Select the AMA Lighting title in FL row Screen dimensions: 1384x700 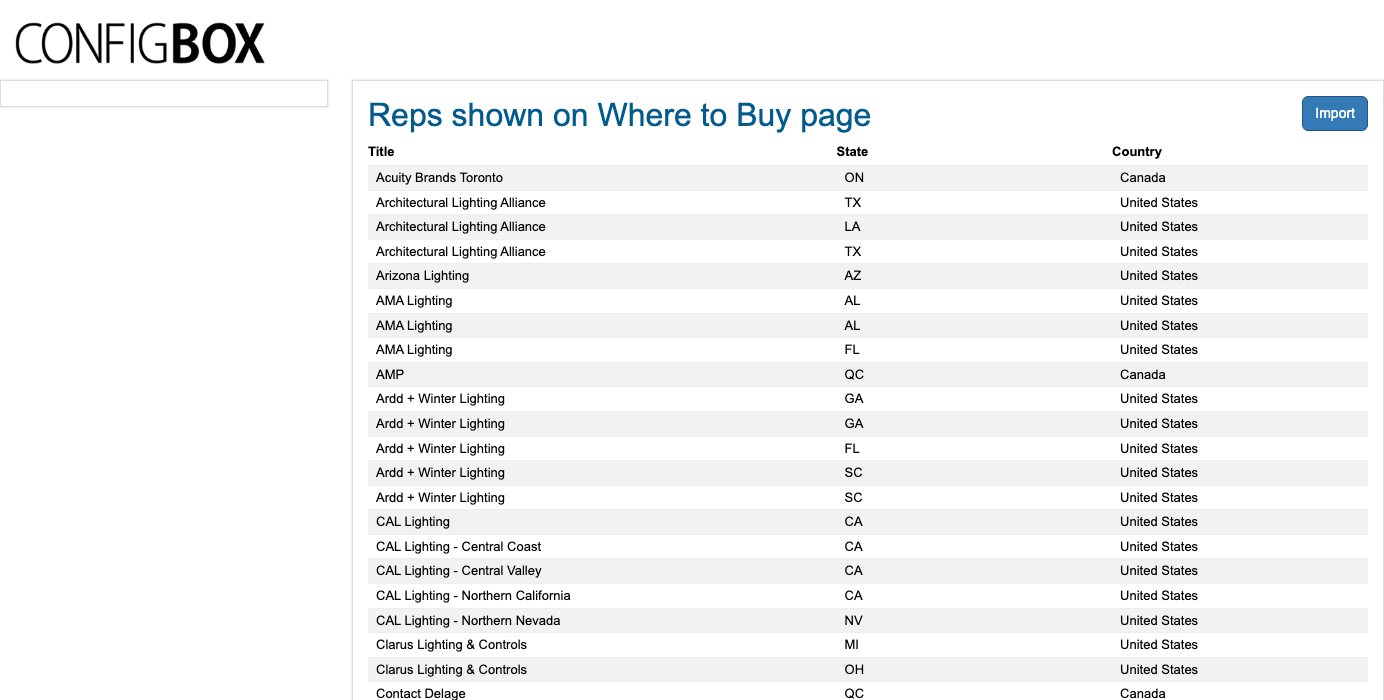coord(414,350)
